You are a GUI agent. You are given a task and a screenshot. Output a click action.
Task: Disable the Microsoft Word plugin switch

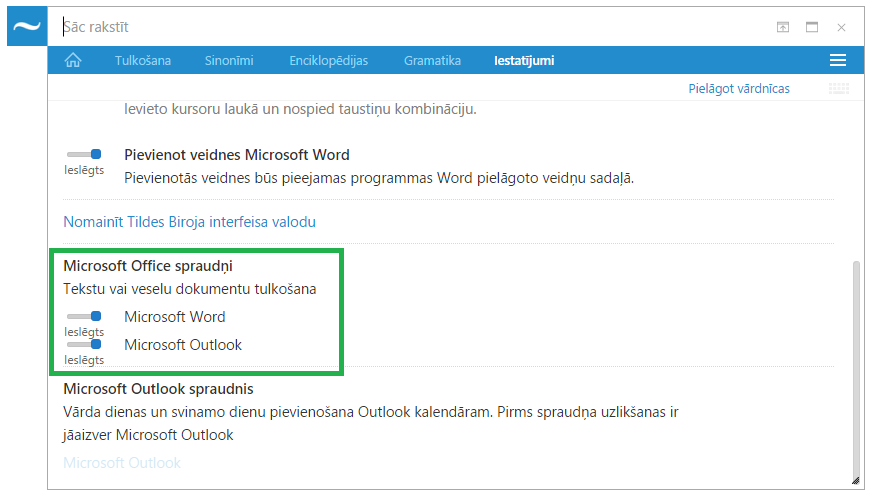pos(85,316)
